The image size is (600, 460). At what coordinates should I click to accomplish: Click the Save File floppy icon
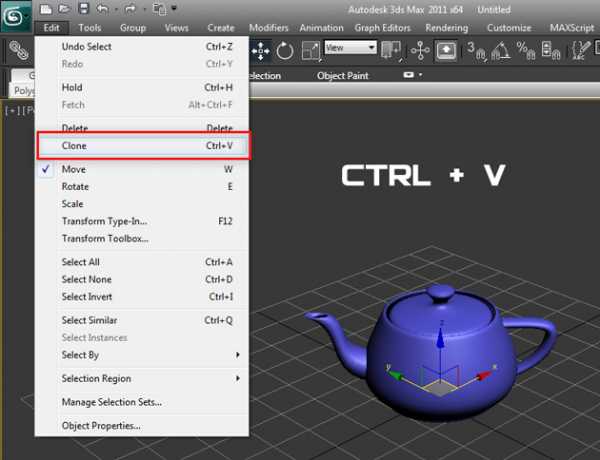(x=83, y=9)
